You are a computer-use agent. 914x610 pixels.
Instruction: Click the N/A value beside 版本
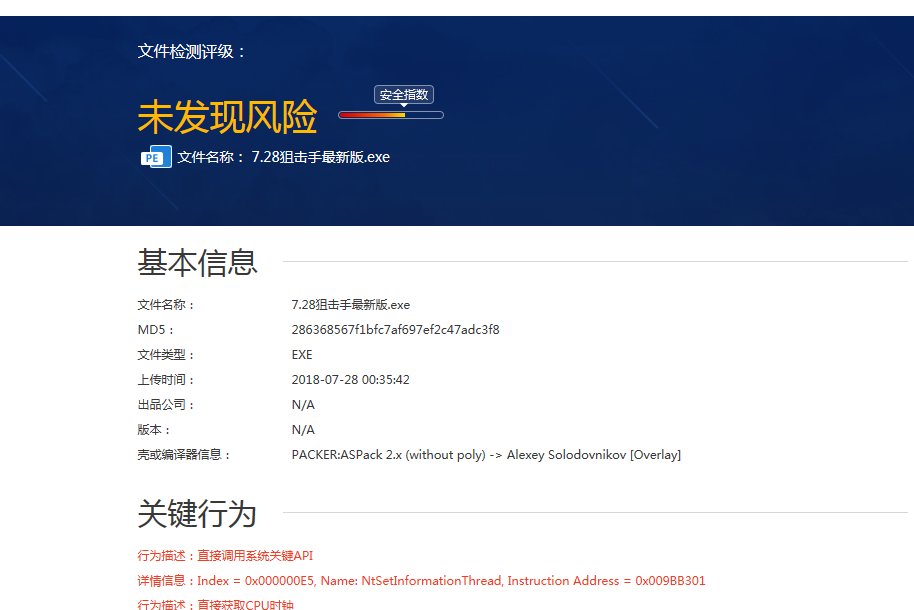pyautogui.click(x=303, y=430)
